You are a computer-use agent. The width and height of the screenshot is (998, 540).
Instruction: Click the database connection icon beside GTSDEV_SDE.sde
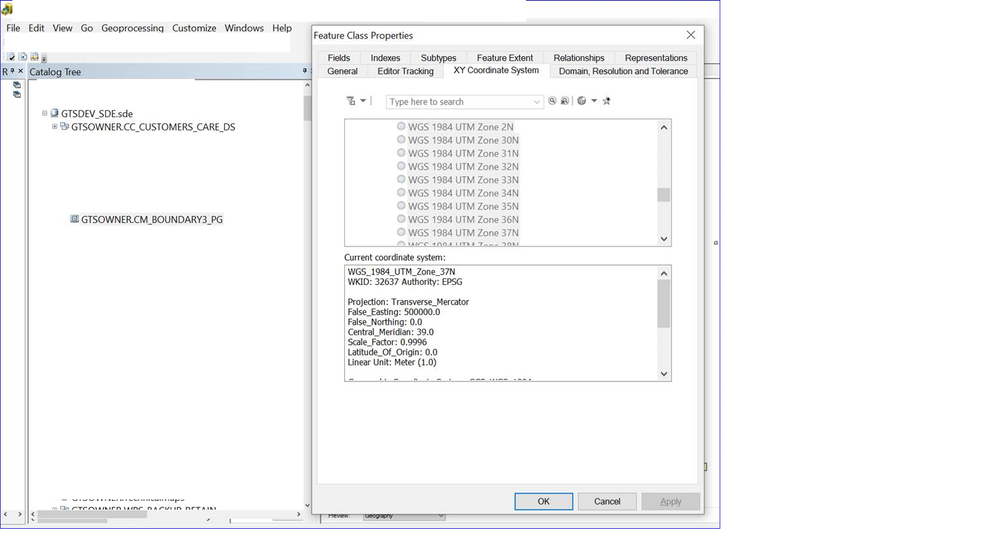55,113
